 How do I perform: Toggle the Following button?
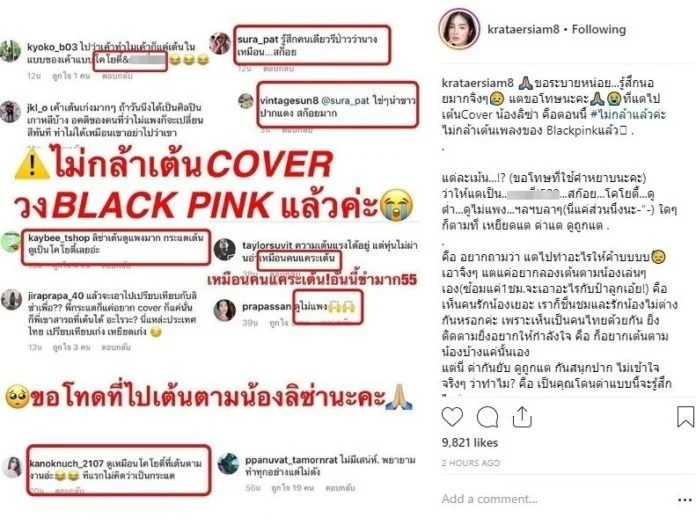[x=599, y=29]
